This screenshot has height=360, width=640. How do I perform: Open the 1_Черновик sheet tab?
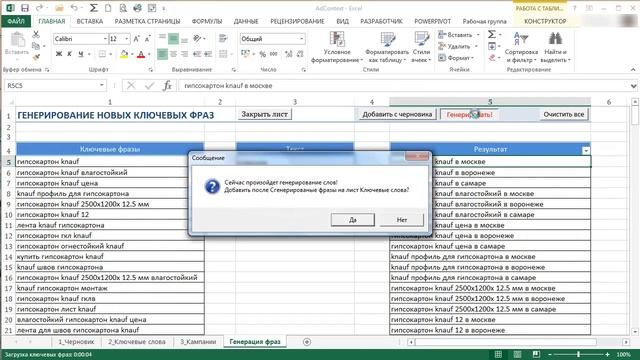[76, 342]
